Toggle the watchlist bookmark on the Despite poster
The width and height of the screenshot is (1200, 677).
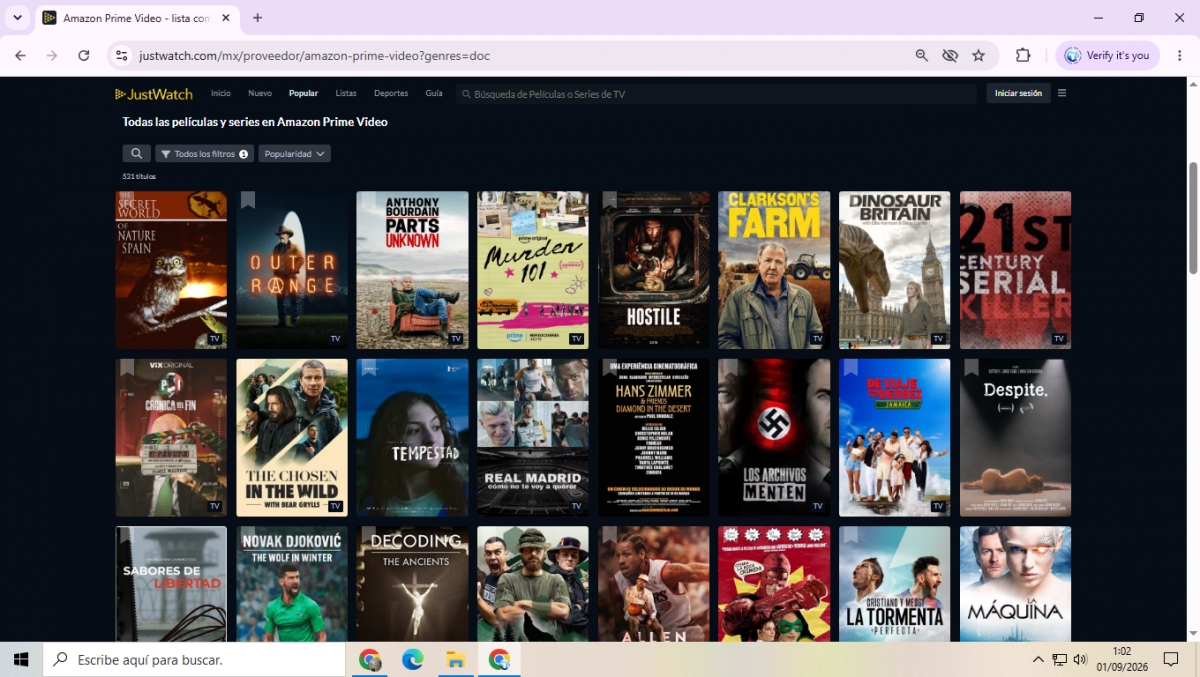tap(972, 367)
